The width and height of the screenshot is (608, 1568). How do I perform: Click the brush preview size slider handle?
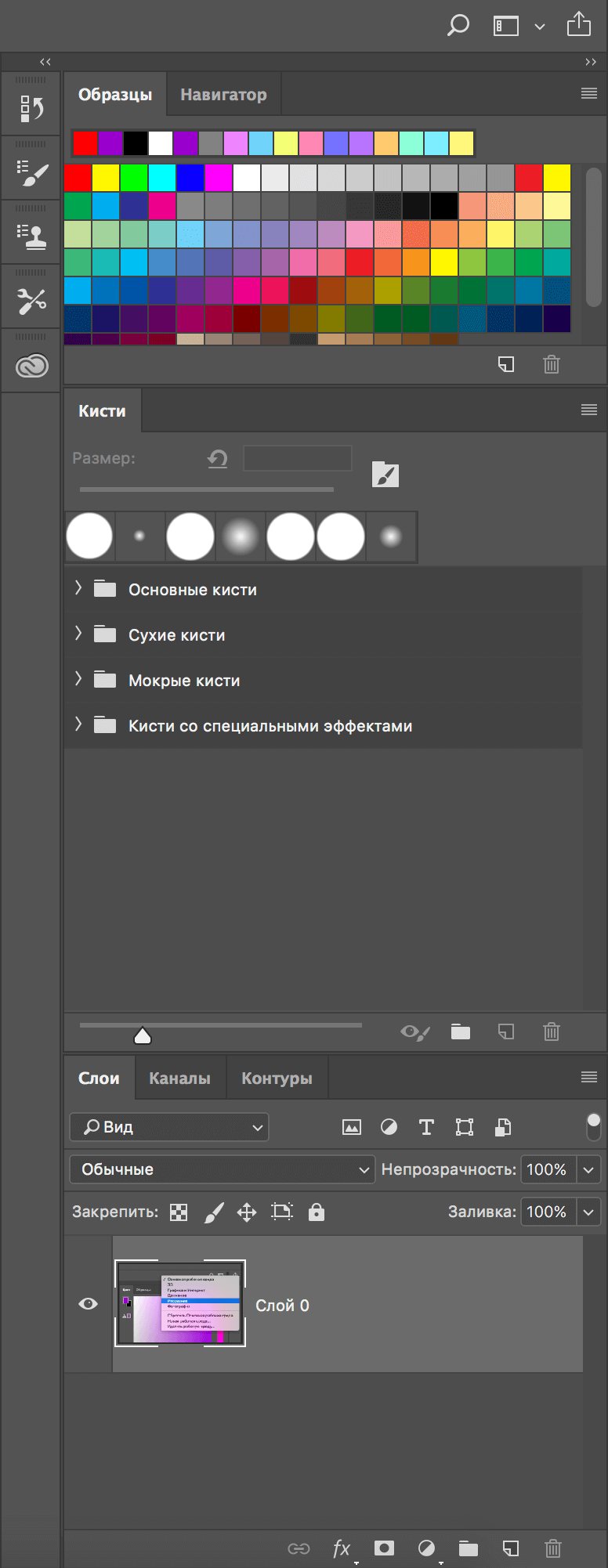143,1034
